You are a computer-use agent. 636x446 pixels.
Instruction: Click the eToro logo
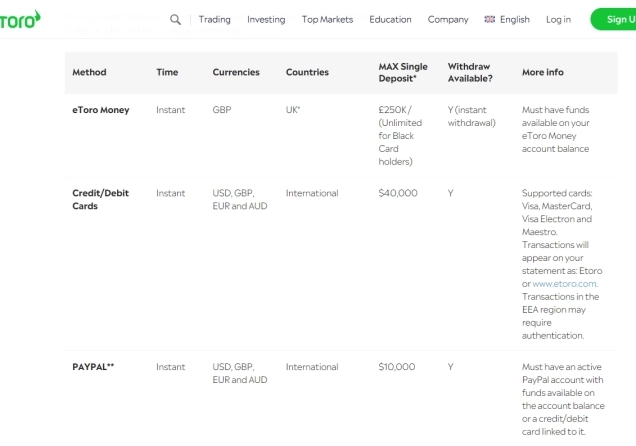(x=20, y=19)
